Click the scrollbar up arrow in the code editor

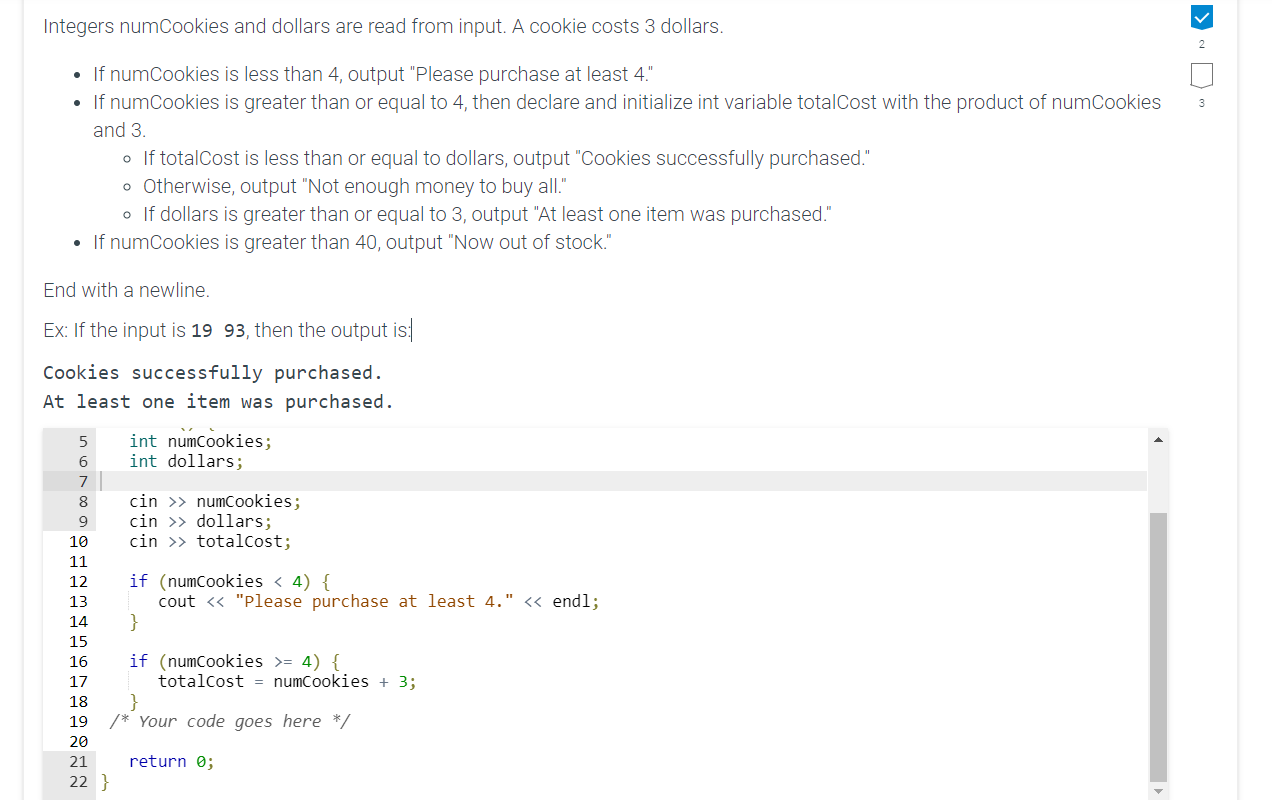(1158, 438)
